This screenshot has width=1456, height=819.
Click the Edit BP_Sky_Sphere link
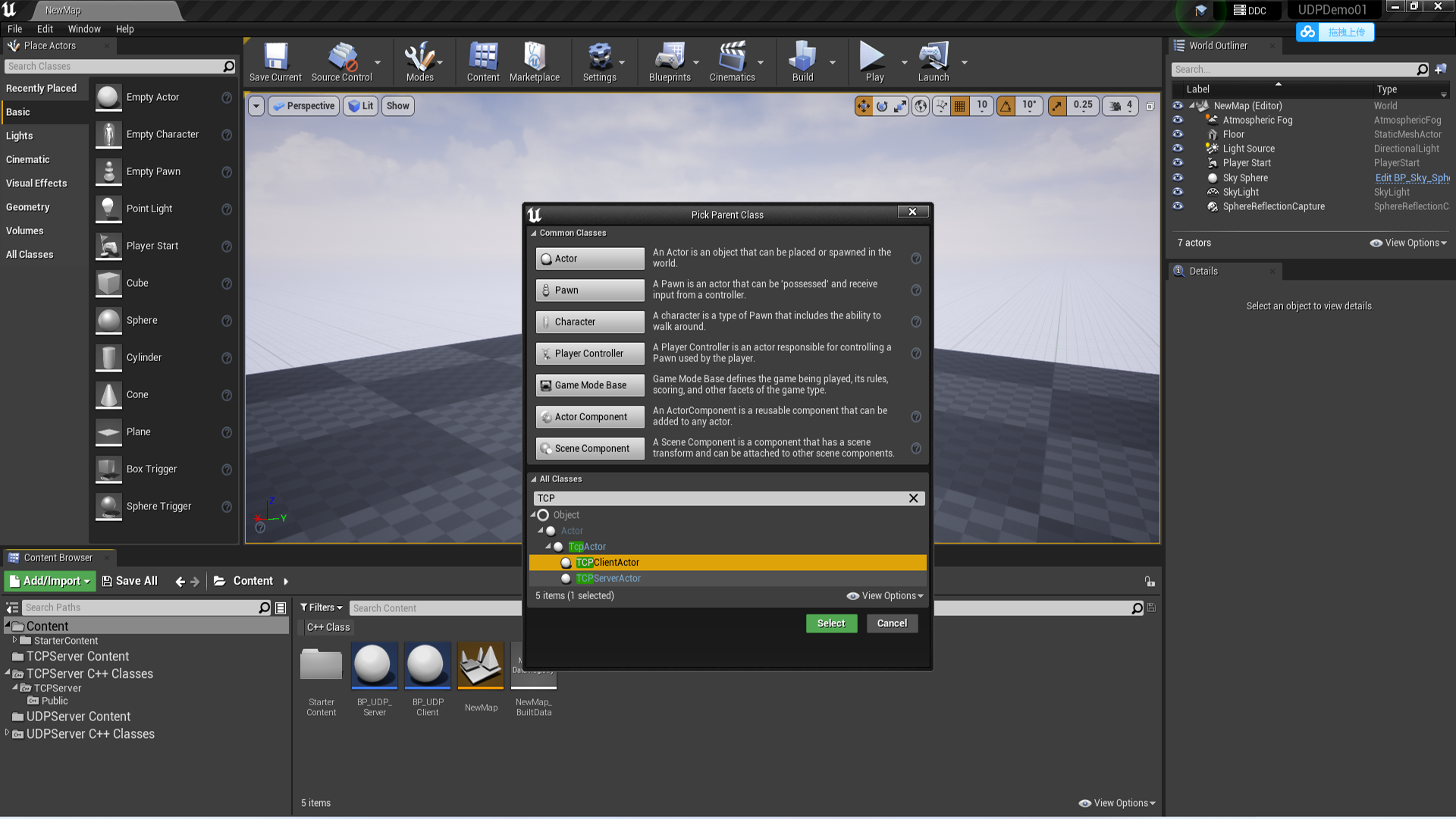(1412, 177)
